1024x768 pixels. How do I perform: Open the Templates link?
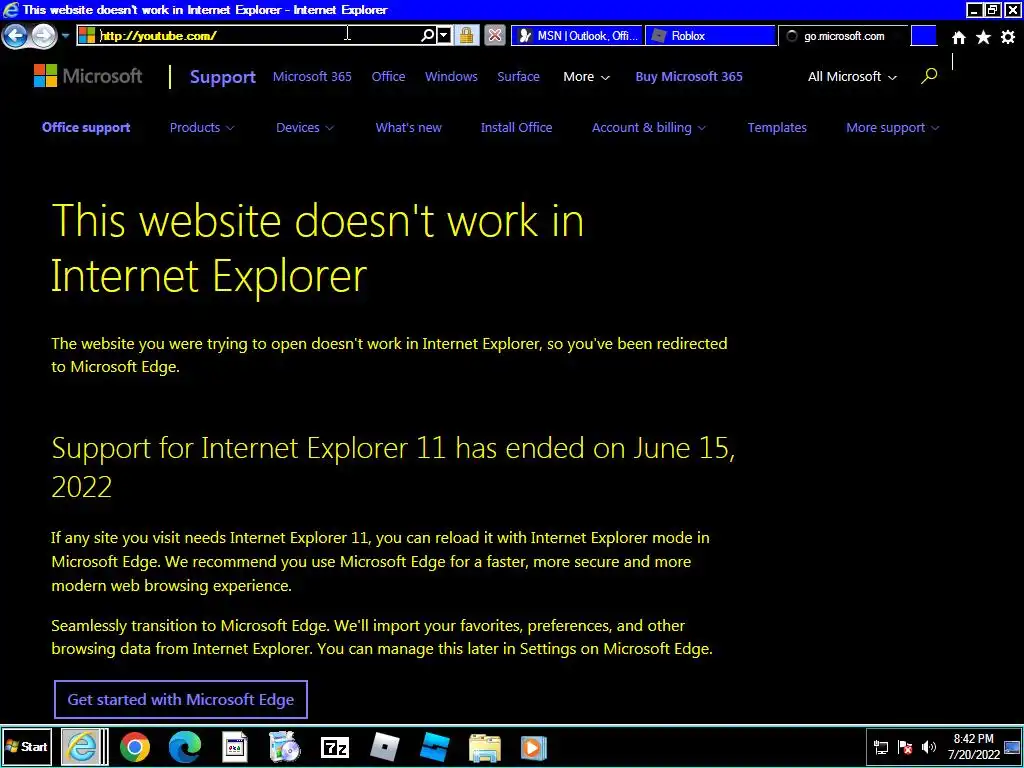pos(777,127)
